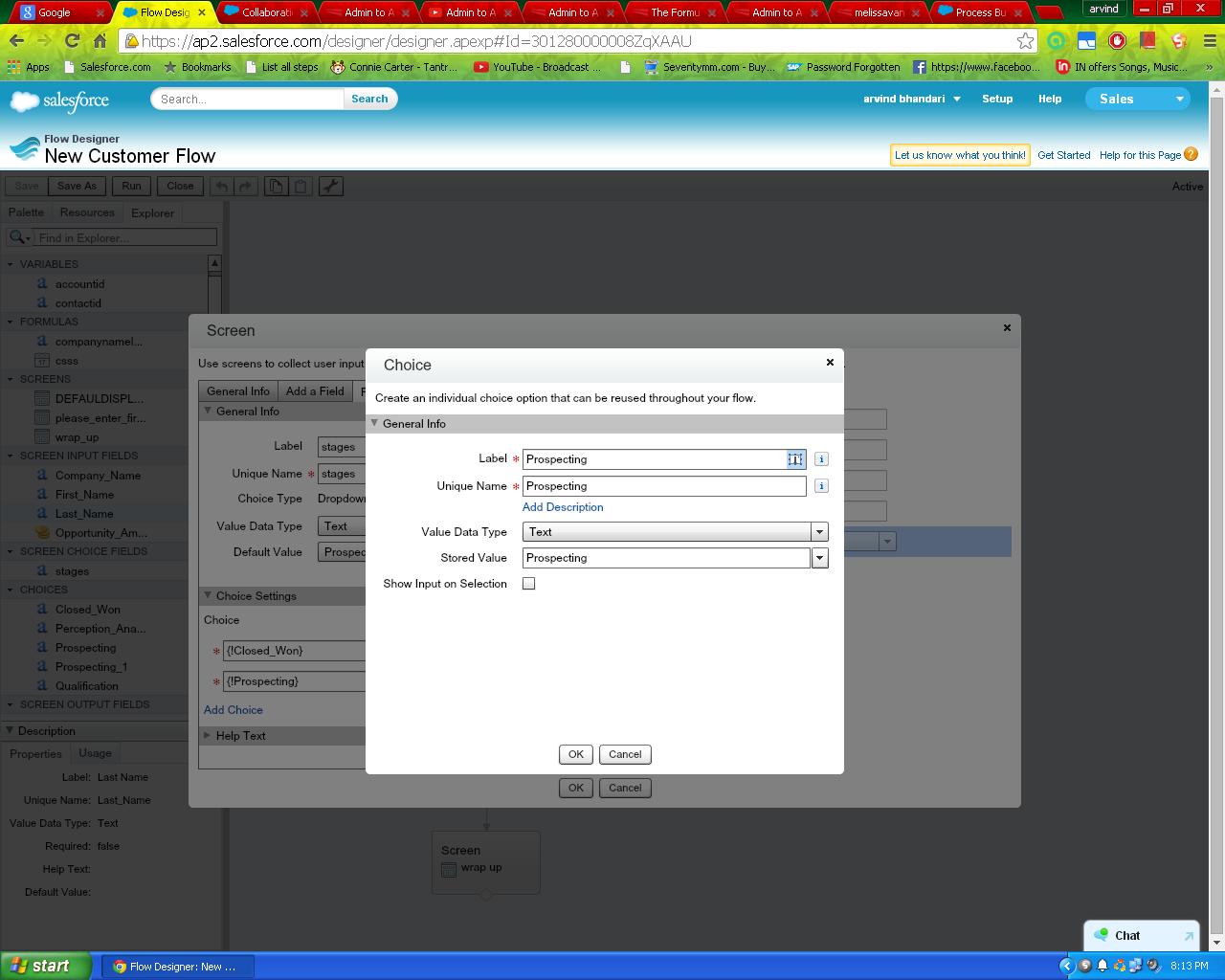The width and height of the screenshot is (1225, 980).
Task: Click the Explorer search magnifier icon
Action: tap(17, 237)
